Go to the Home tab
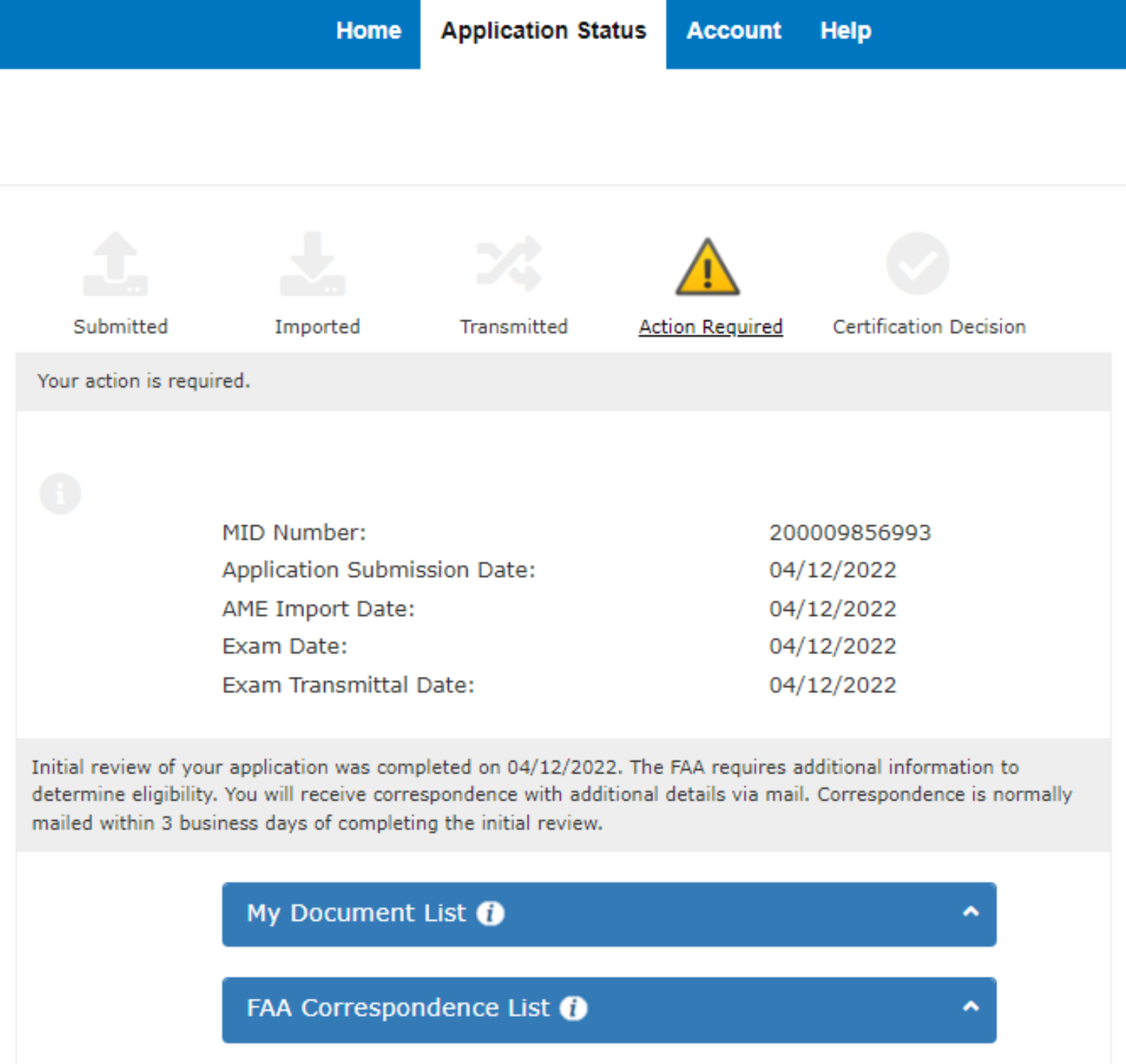 (x=369, y=31)
